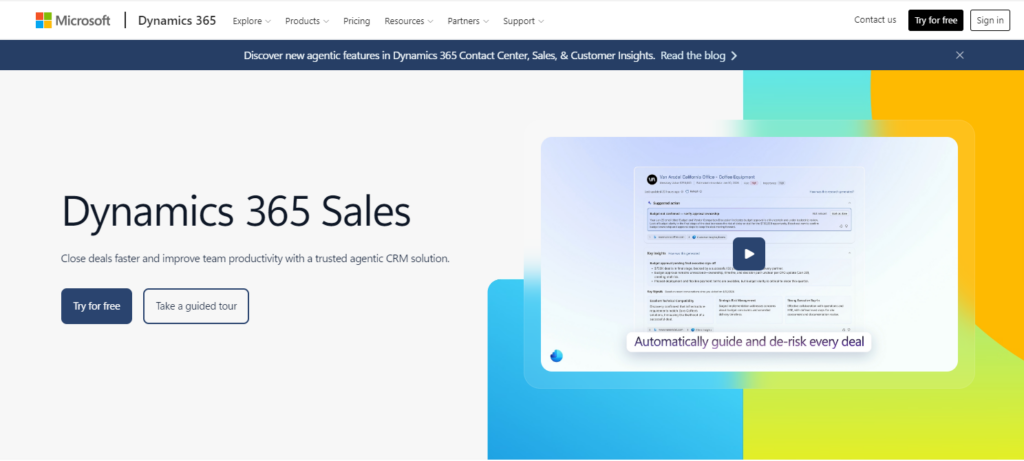
Task: Open the Read the blog link
Action: coord(693,56)
